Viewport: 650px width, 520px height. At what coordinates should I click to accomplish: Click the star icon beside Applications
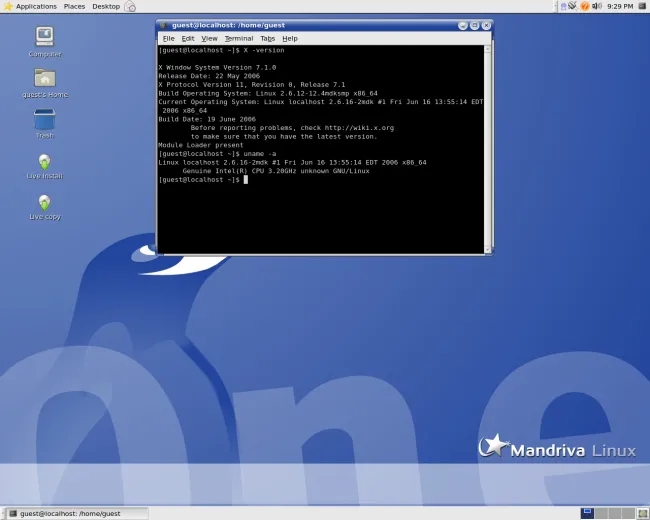click(8, 6)
